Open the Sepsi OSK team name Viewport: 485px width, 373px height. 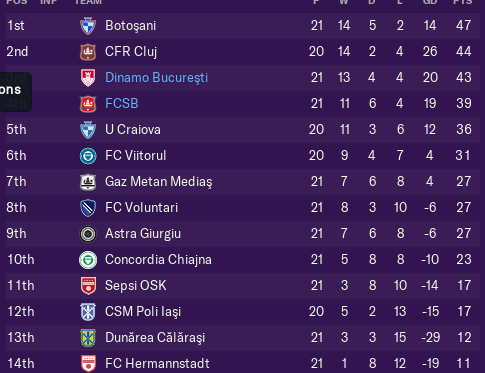[x=136, y=285]
